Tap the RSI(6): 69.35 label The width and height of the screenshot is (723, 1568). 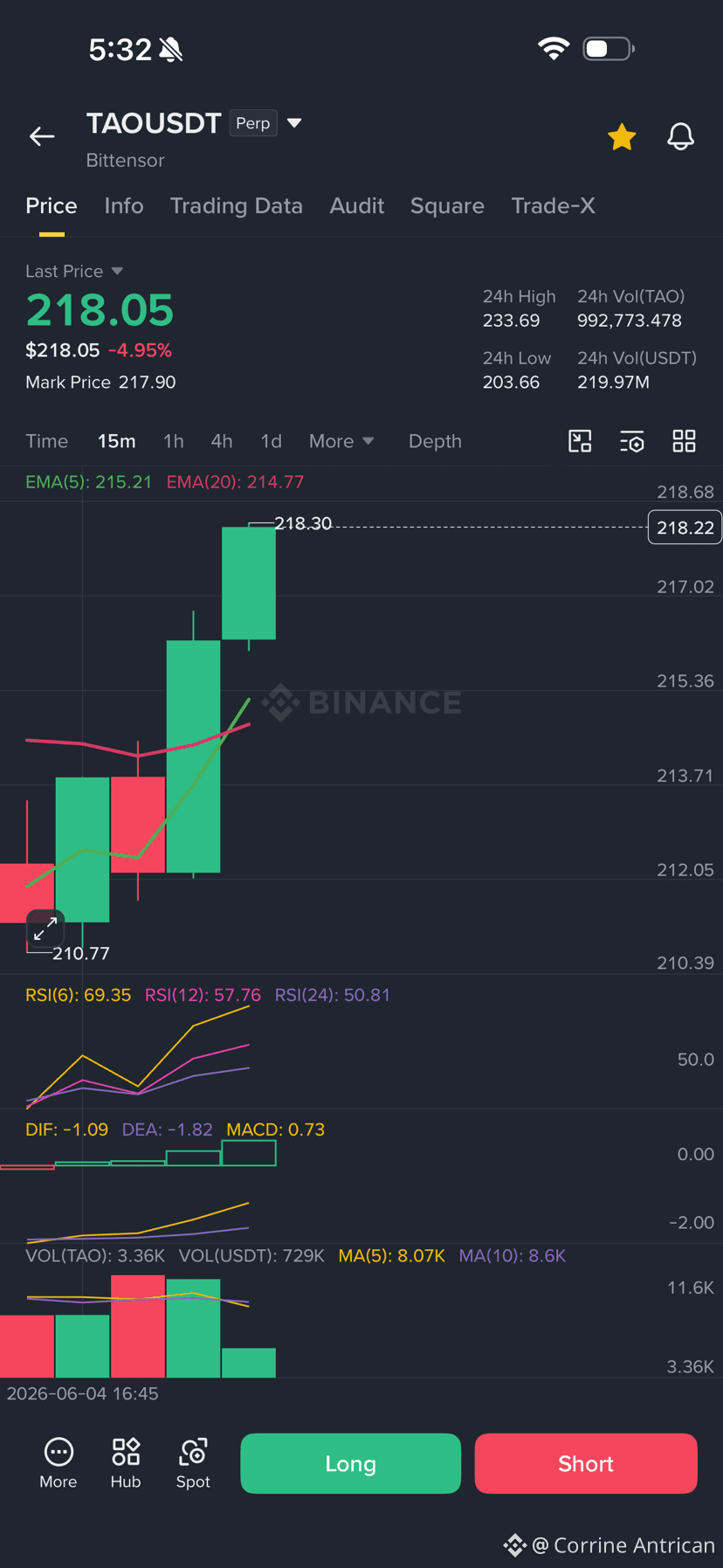(79, 995)
